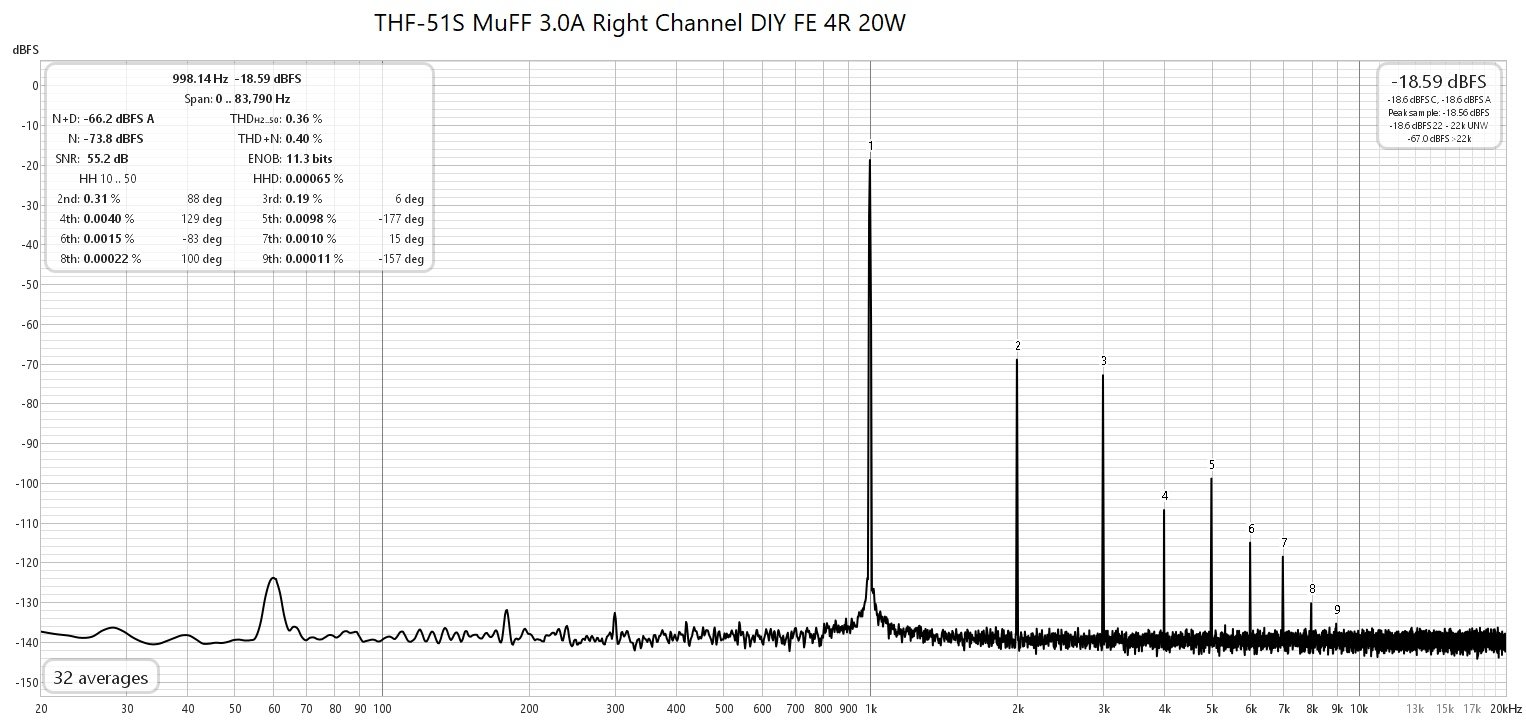Click the "N: -73.8 dBFS" value

(104, 138)
